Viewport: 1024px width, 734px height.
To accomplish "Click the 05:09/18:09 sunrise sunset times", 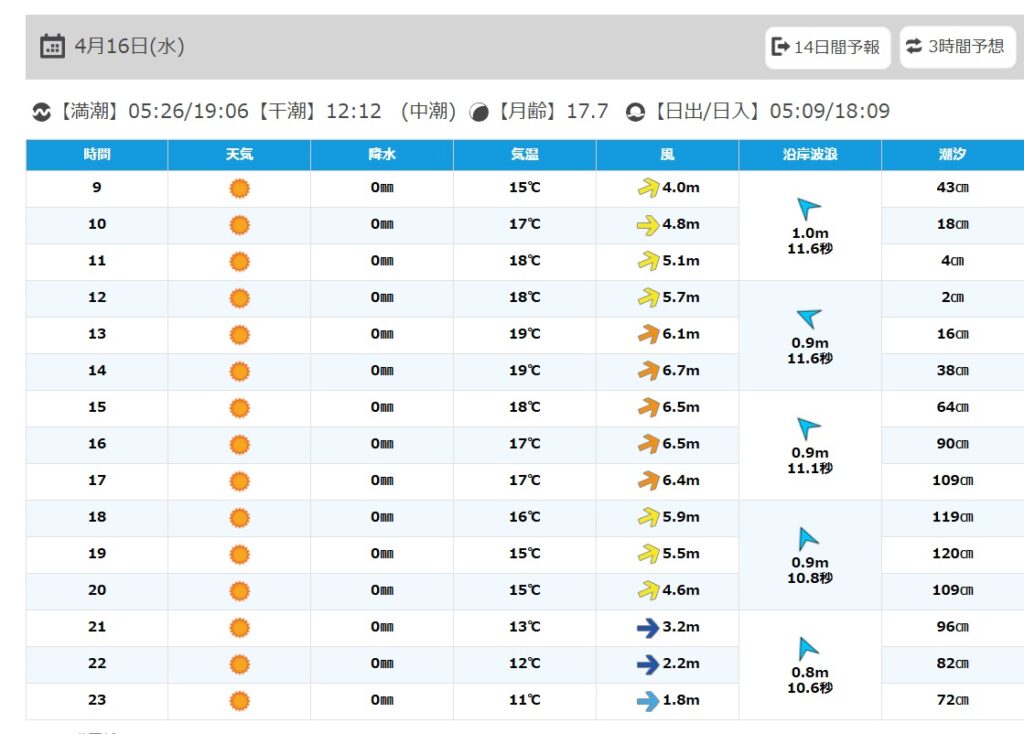I will click(829, 112).
